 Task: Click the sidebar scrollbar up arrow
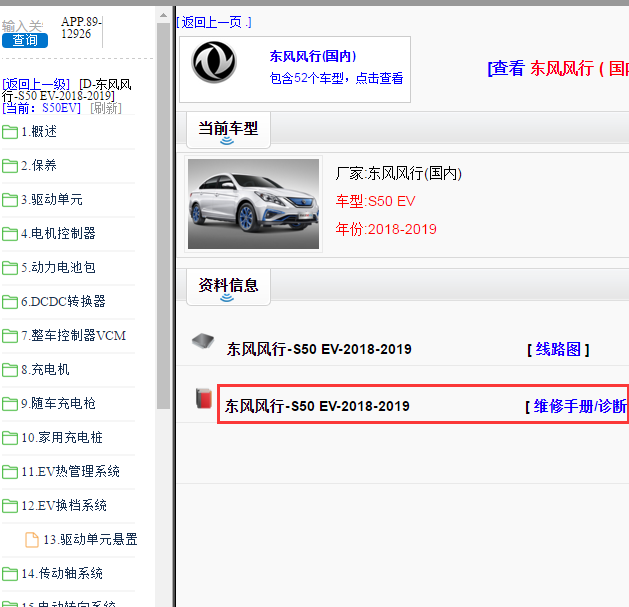163,16
